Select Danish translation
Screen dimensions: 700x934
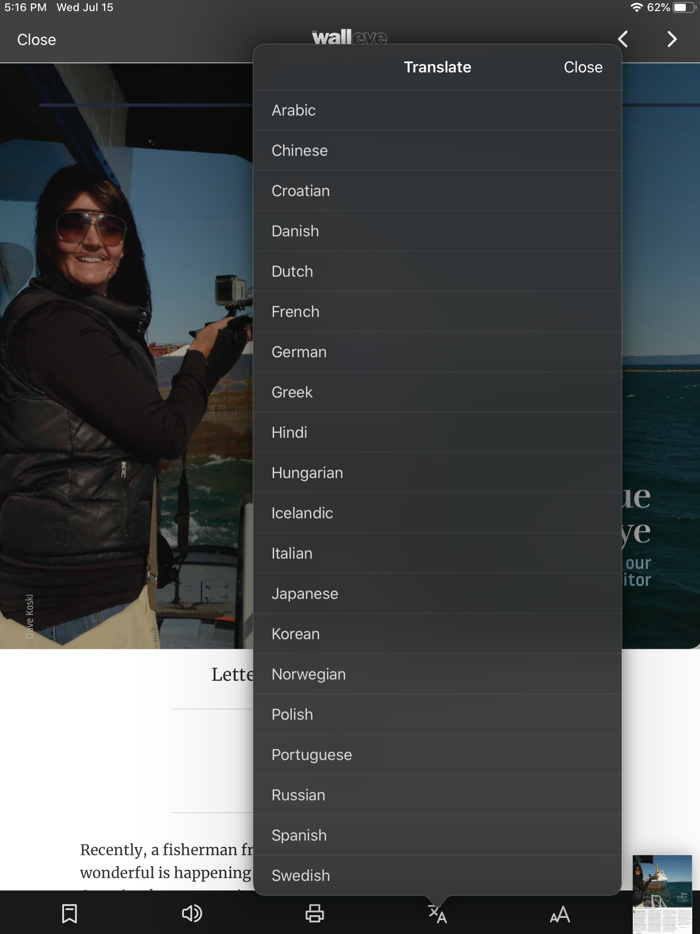(437, 231)
